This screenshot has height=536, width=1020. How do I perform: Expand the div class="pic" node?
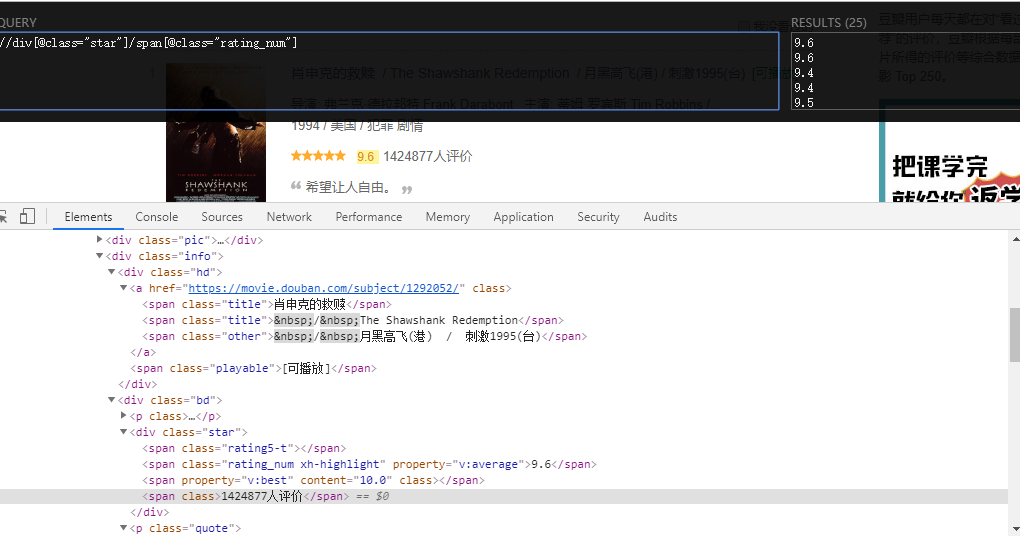[100, 239]
